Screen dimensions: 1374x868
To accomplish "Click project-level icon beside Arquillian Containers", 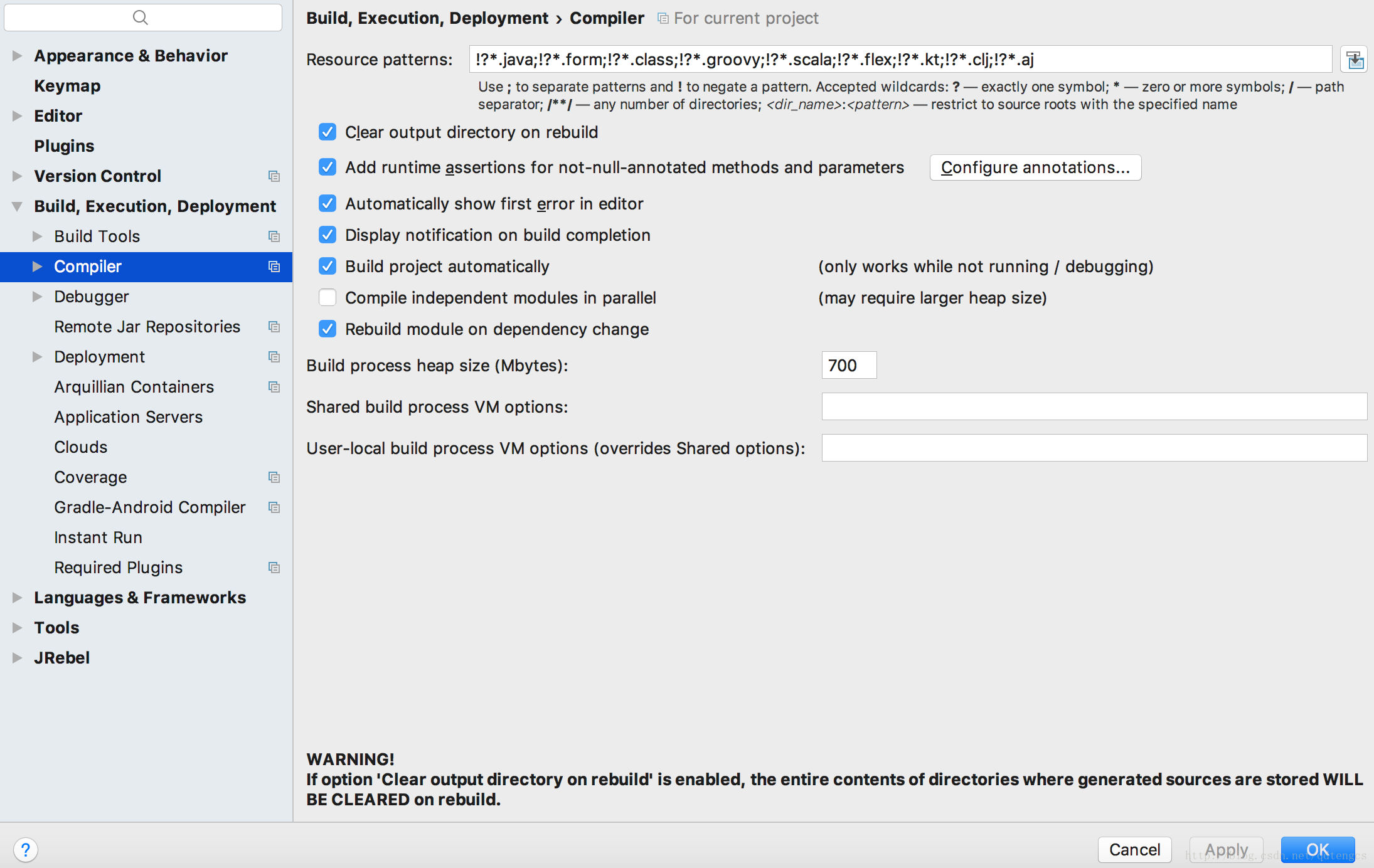I will click(x=274, y=387).
